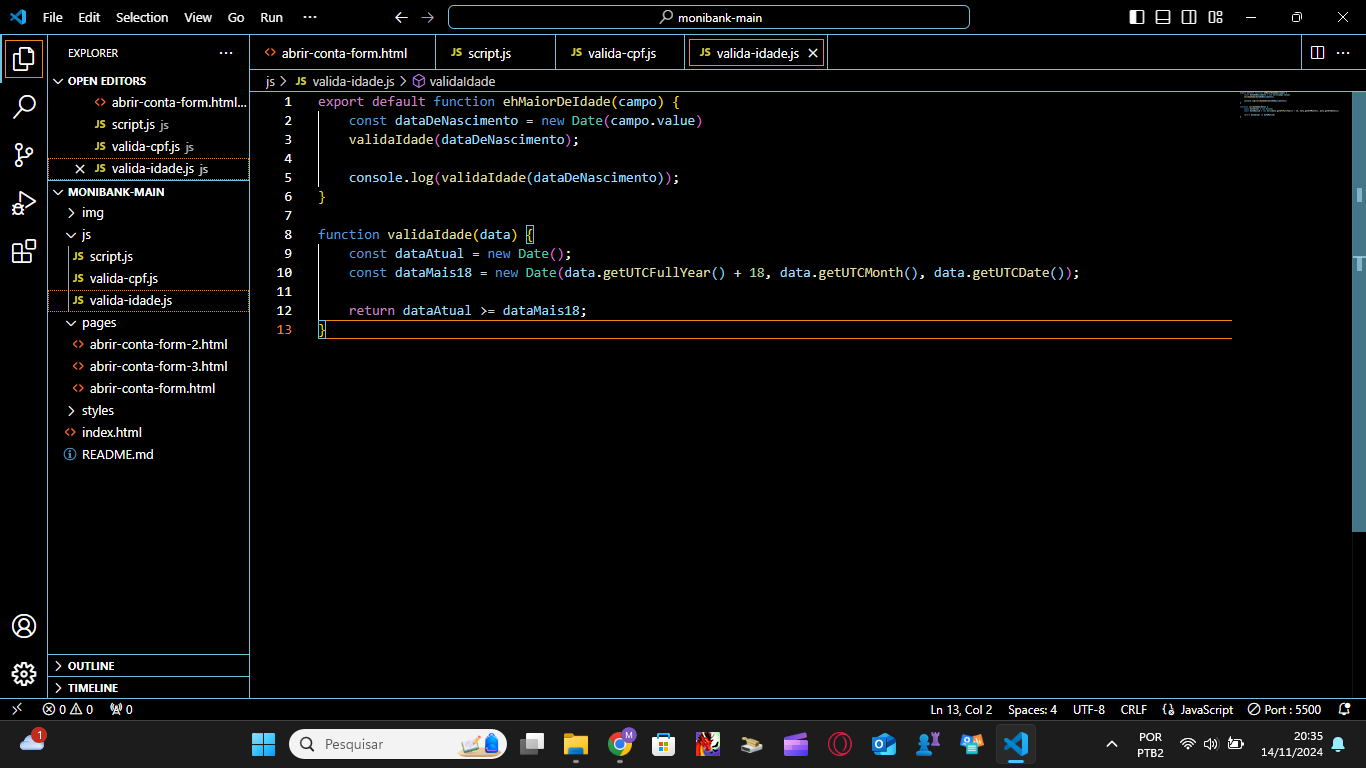Expand the img folder
This screenshot has height=768, width=1366.
point(149,213)
